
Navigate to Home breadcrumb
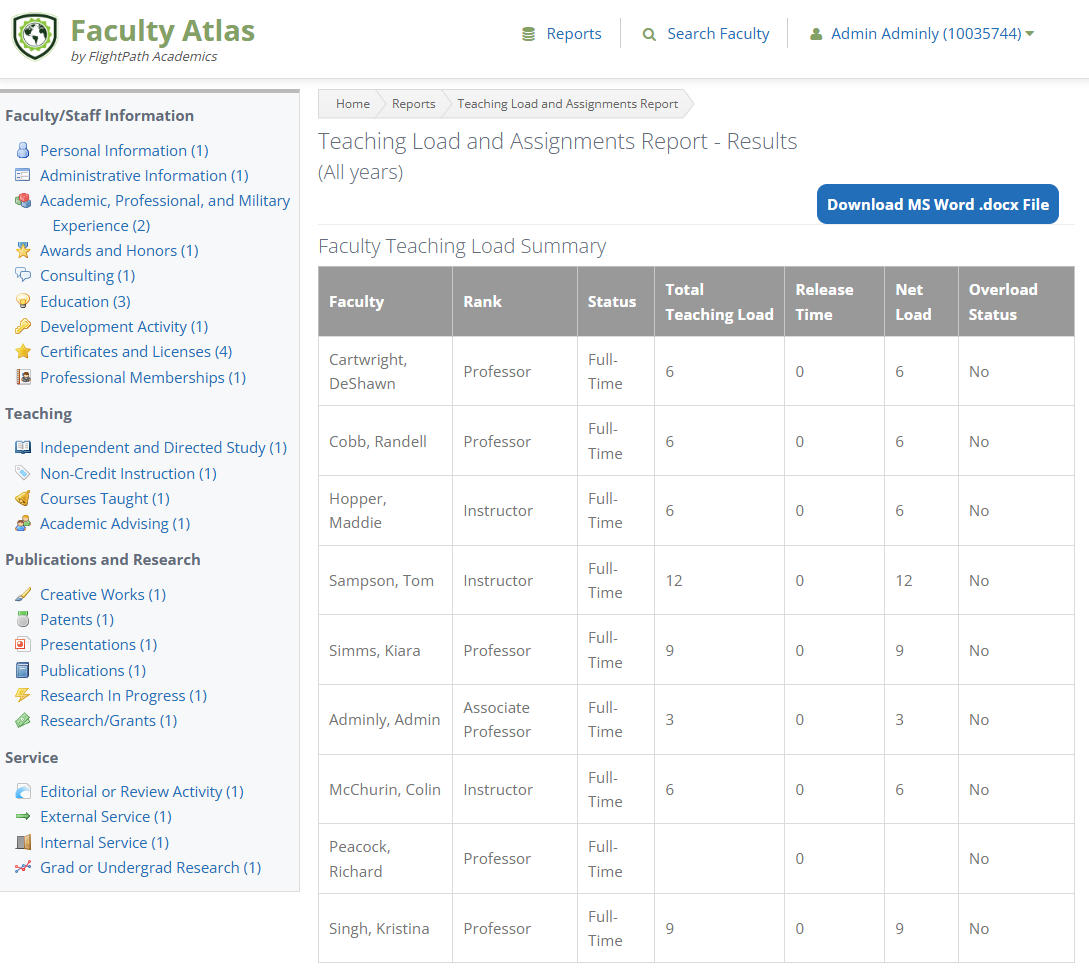(352, 104)
